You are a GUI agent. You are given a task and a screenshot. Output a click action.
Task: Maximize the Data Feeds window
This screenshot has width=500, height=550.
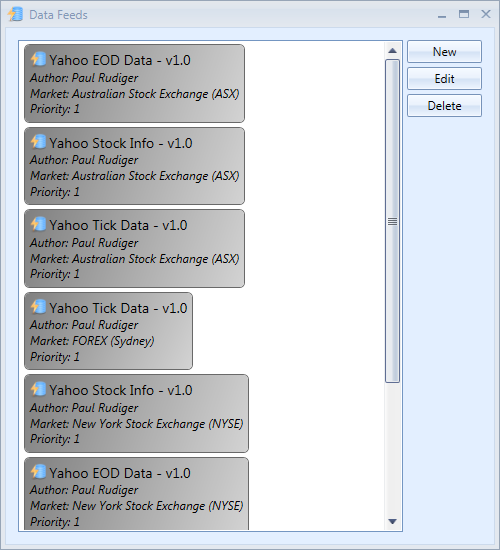464,14
